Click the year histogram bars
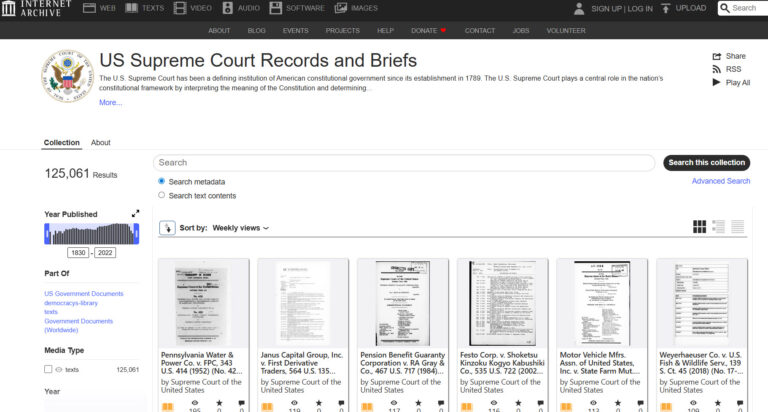Screen dimensions: 768x412 92,234
